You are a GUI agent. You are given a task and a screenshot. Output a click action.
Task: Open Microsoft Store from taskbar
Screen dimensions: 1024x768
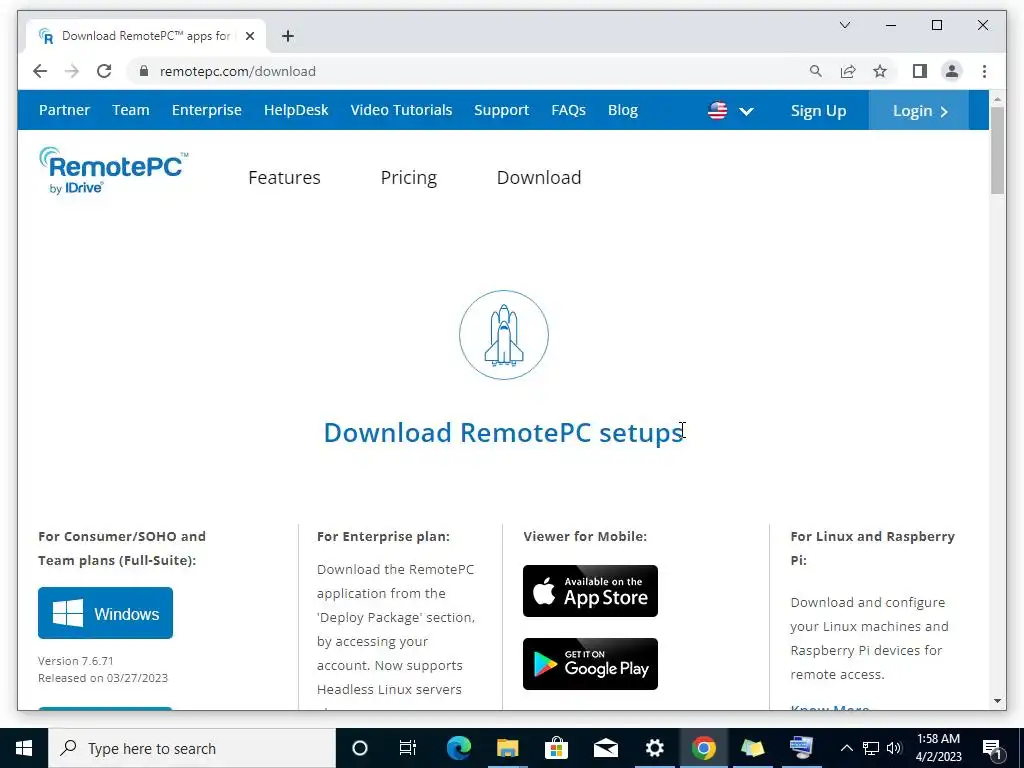[556, 748]
